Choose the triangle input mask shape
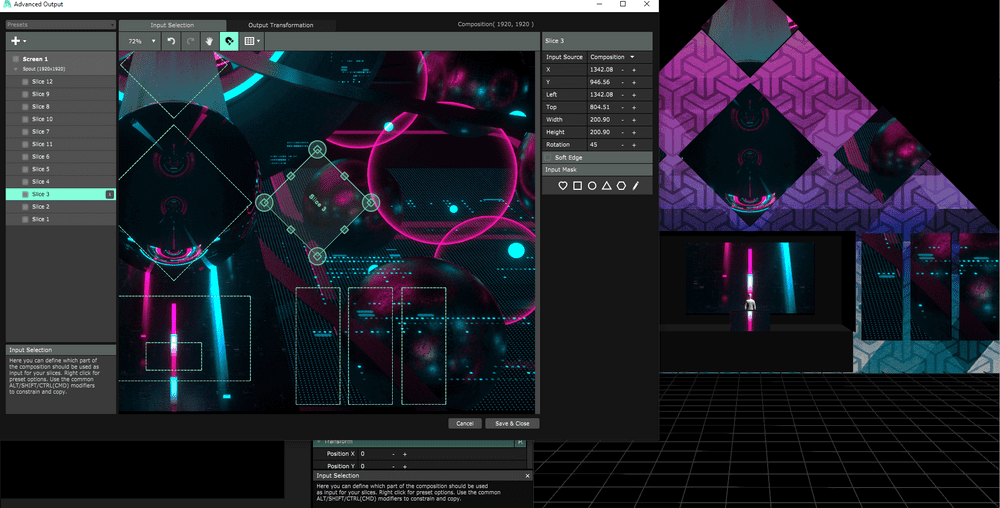Viewport: 1000px width, 508px height. [606, 186]
